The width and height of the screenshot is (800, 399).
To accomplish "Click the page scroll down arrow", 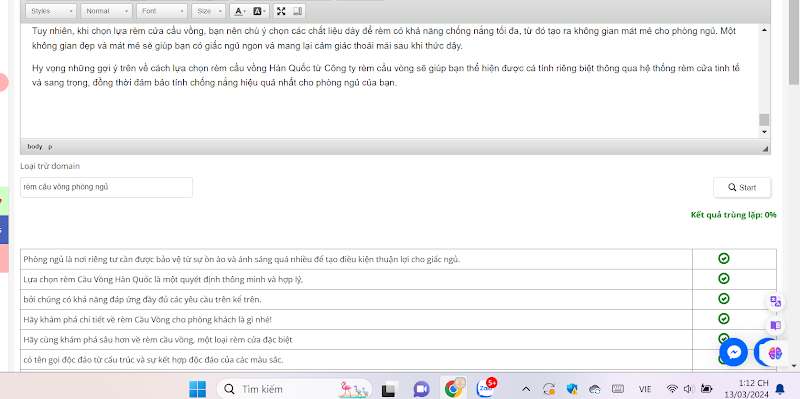I will (x=794, y=365).
